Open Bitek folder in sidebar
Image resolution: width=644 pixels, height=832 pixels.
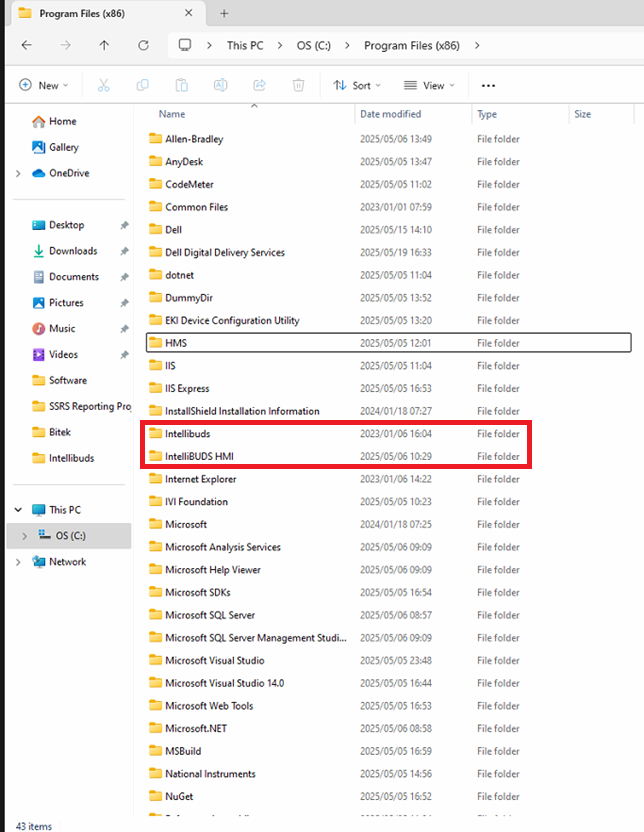pos(51,432)
